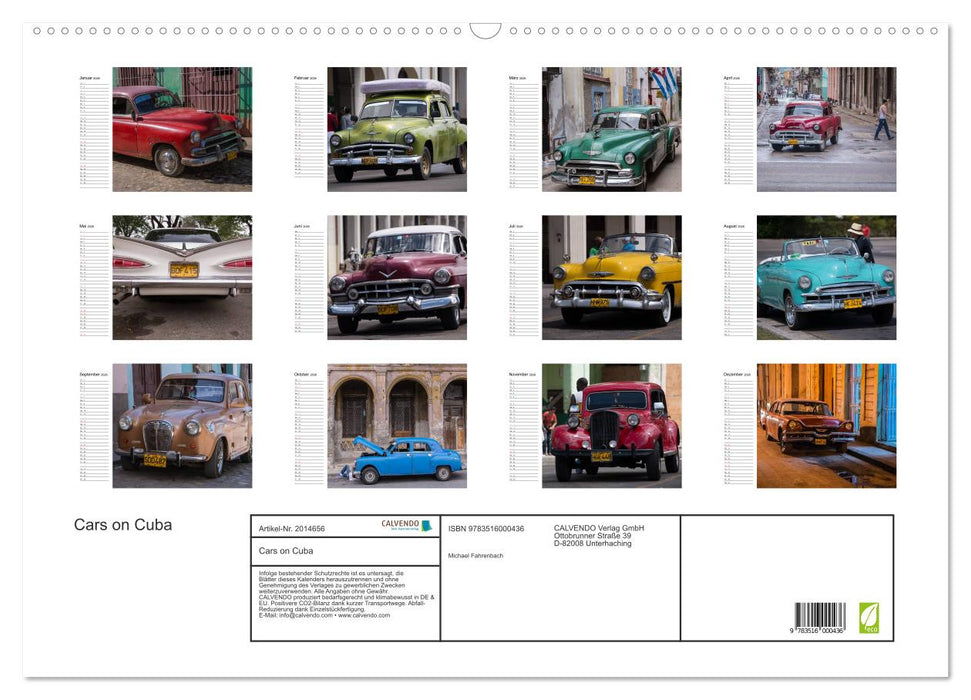Open the CALVENDO Verlag GmbH address block
This screenshot has height=700, width=971.
[x=598, y=534]
